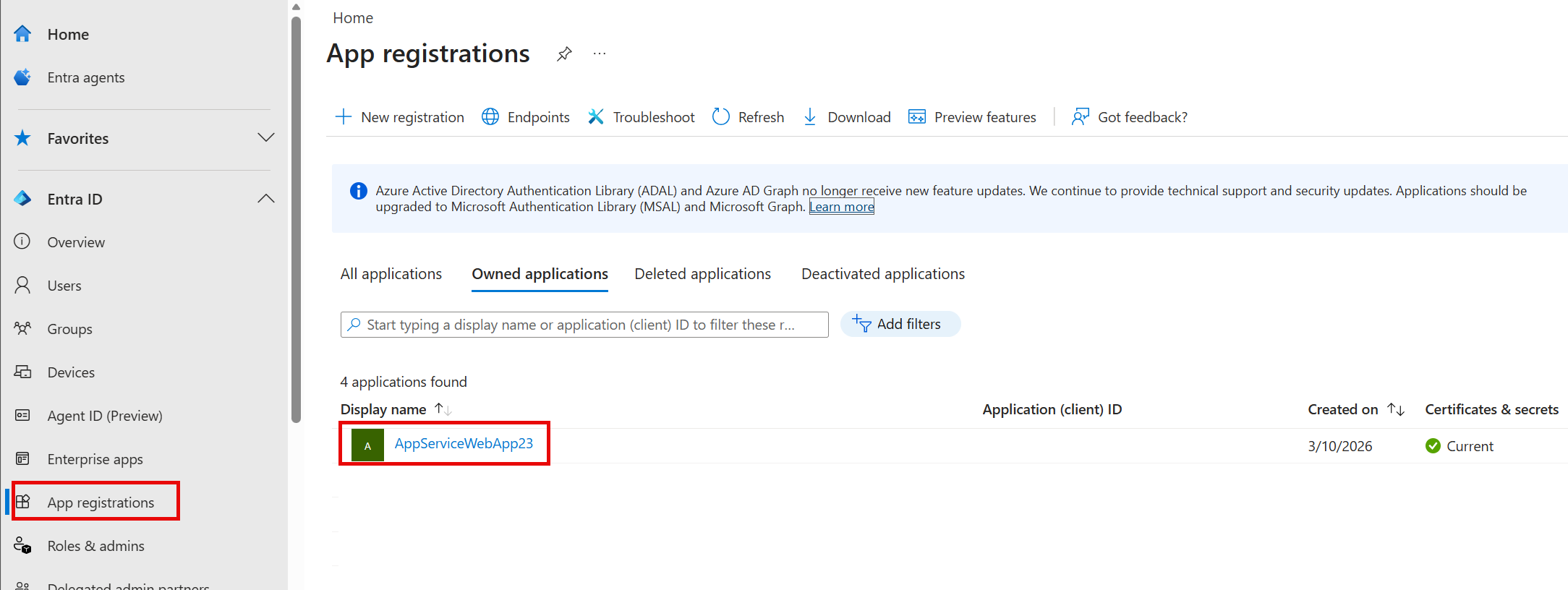The width and height of the screenshot is (1568, 590).
Task: Collapse the Entra ID section chevron
Action: (266, 198)
